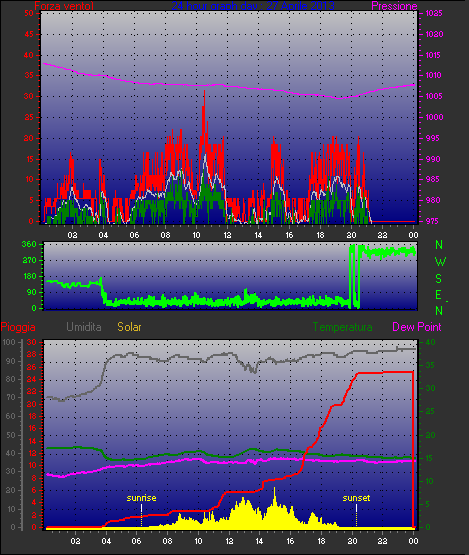Click the 270 value on the wind direction axis
The width and height of the screenshot is (469, 555).
point(29,261)
